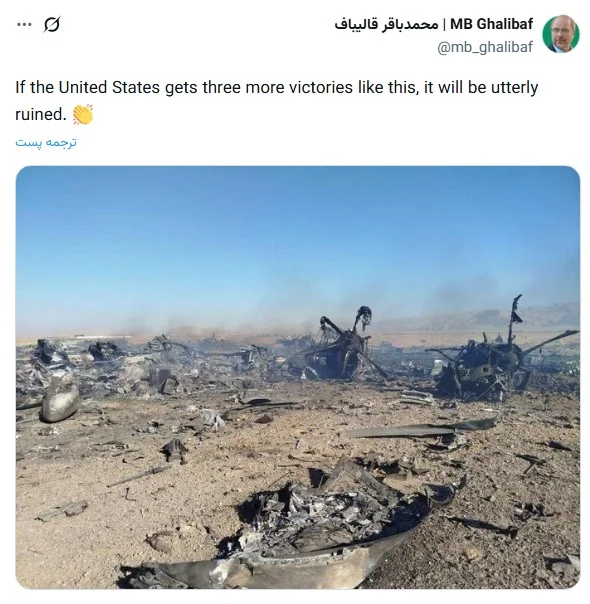Click the Grok slashed-circle icon
590x604 pixels.
click(52, 25)
